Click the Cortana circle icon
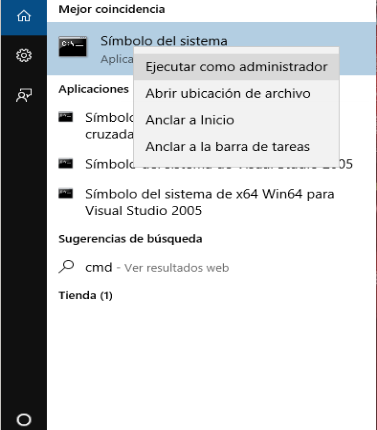Screen dimensions: 377x430 click(x=24, y=420)
